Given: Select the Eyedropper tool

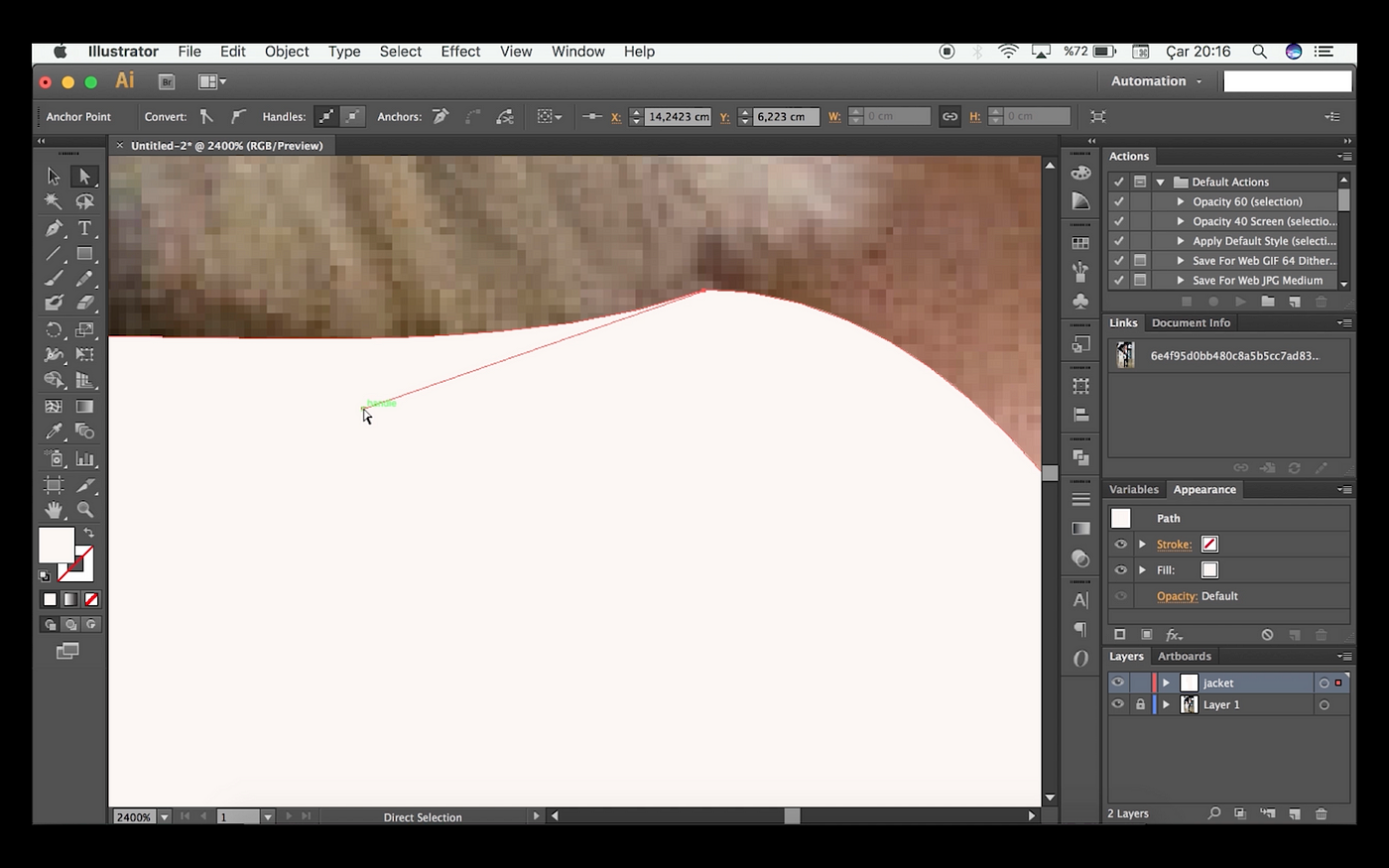Looking at the screenshot, I should [x=54, y=432].
